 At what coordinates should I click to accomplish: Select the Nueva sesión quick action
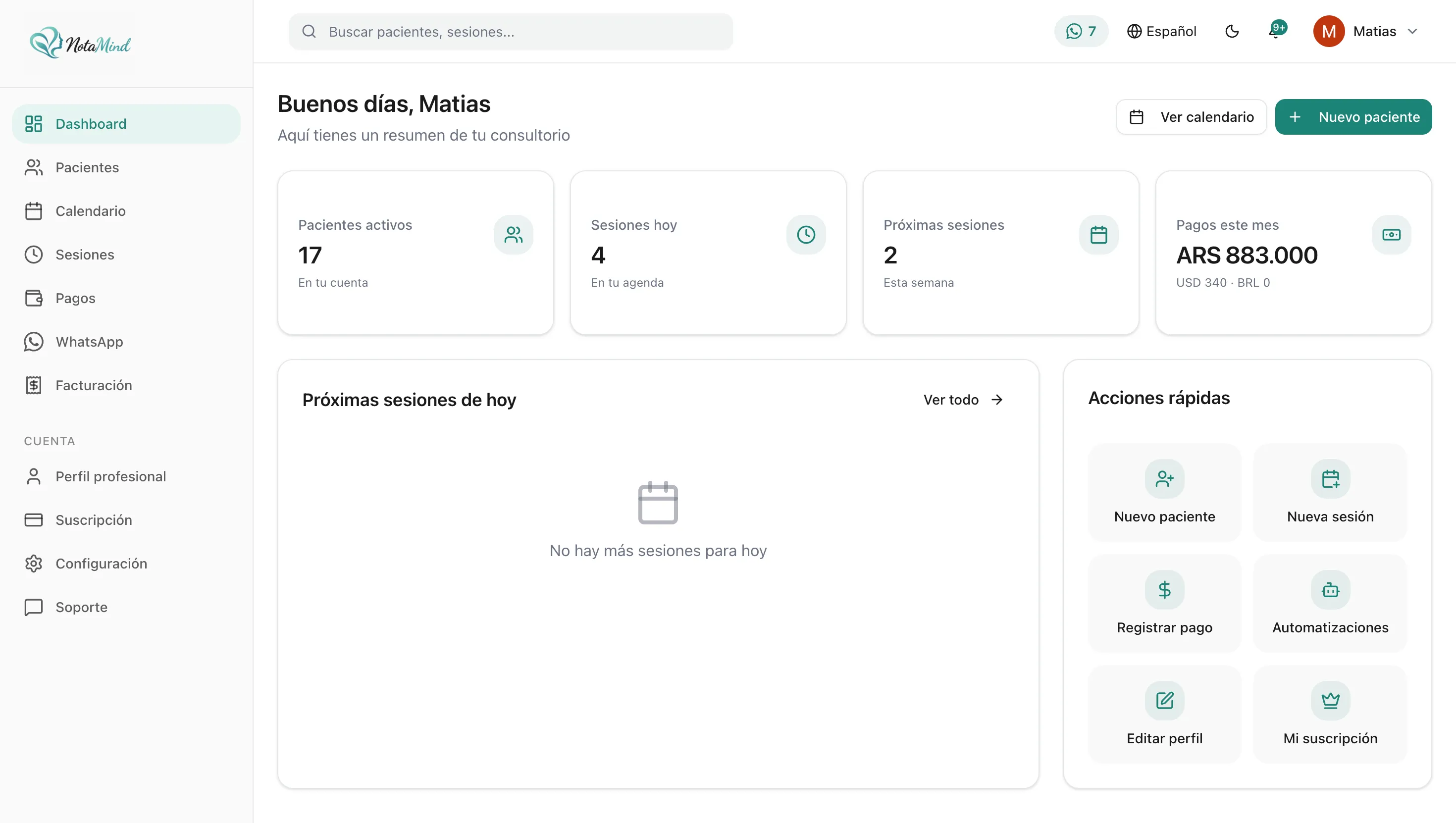[x=1330, y=492]
